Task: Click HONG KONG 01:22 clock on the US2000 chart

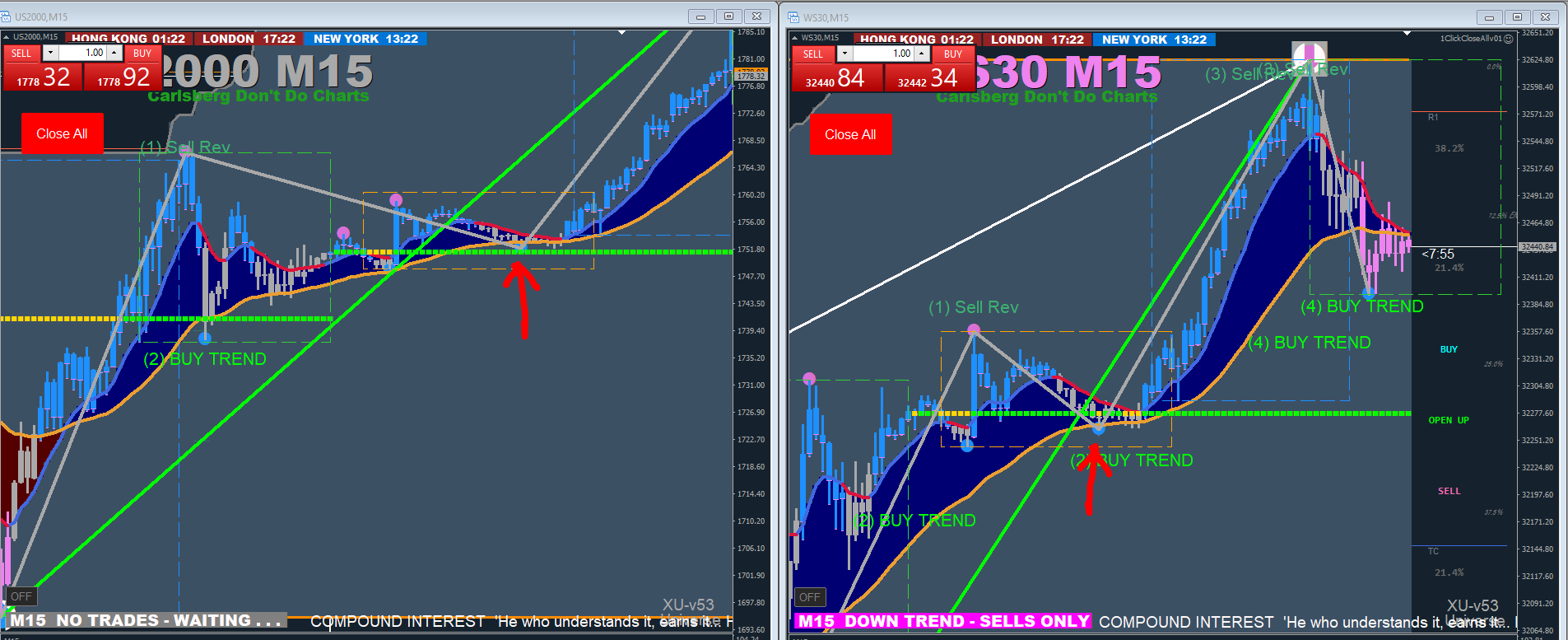Action: click(128, 39)
